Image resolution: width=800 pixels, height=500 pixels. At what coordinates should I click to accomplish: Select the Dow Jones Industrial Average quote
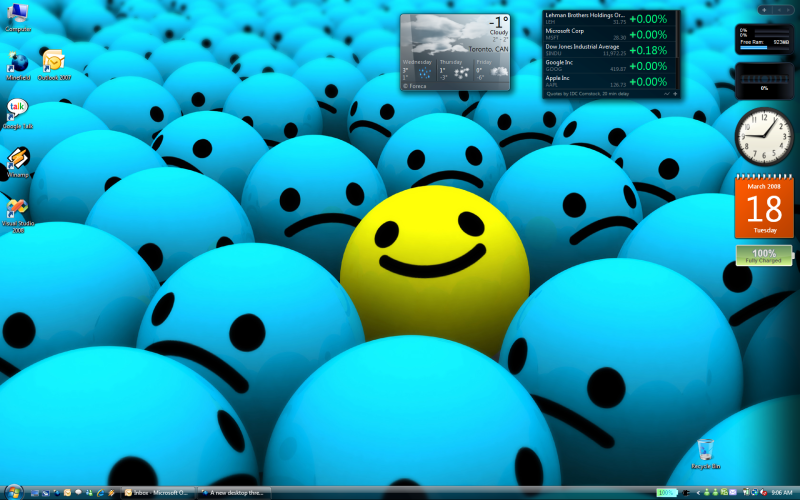pyautogui.click(x=609, y=50)
